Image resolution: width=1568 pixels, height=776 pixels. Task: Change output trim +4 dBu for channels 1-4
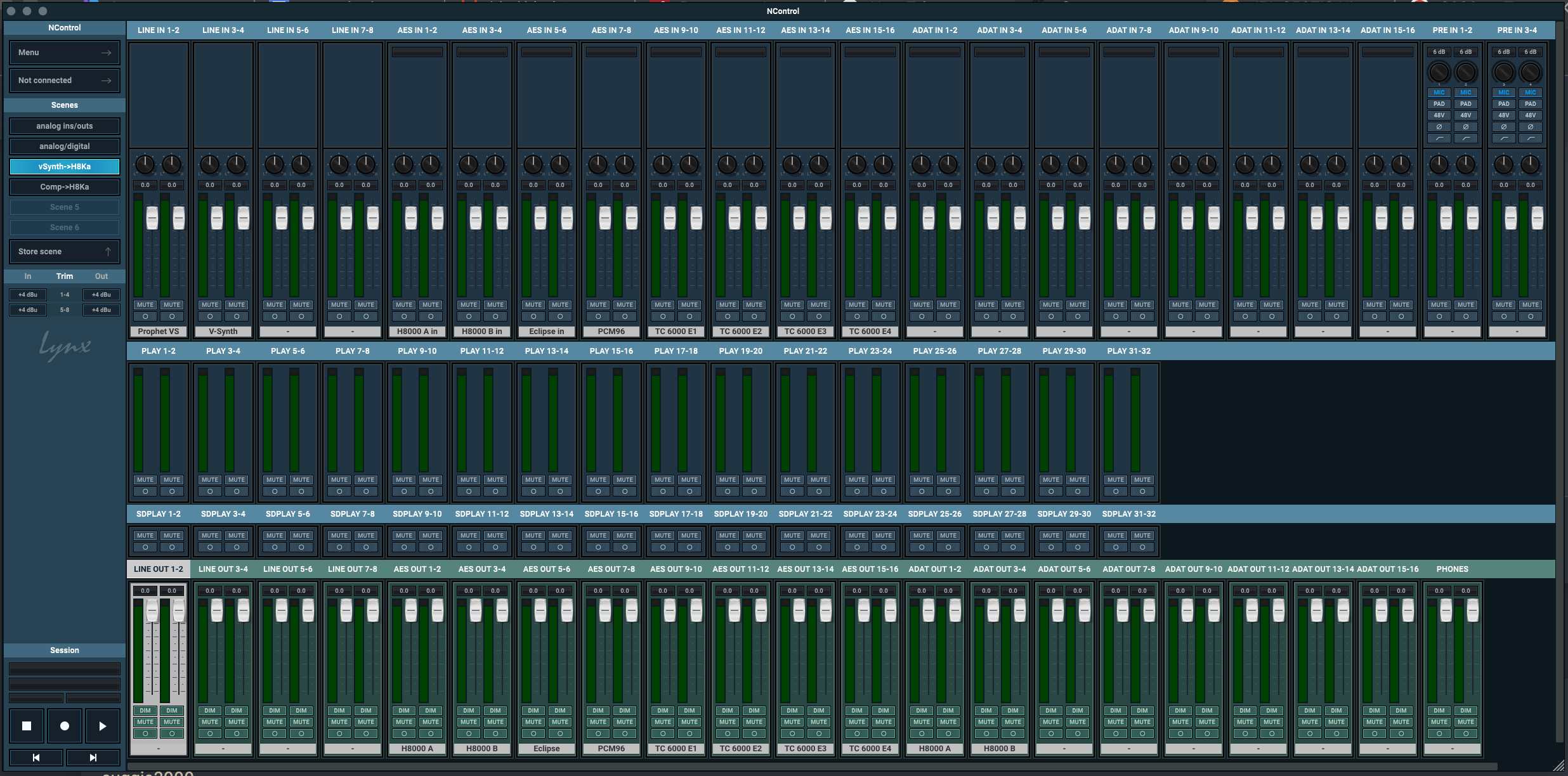pos(101,295)
